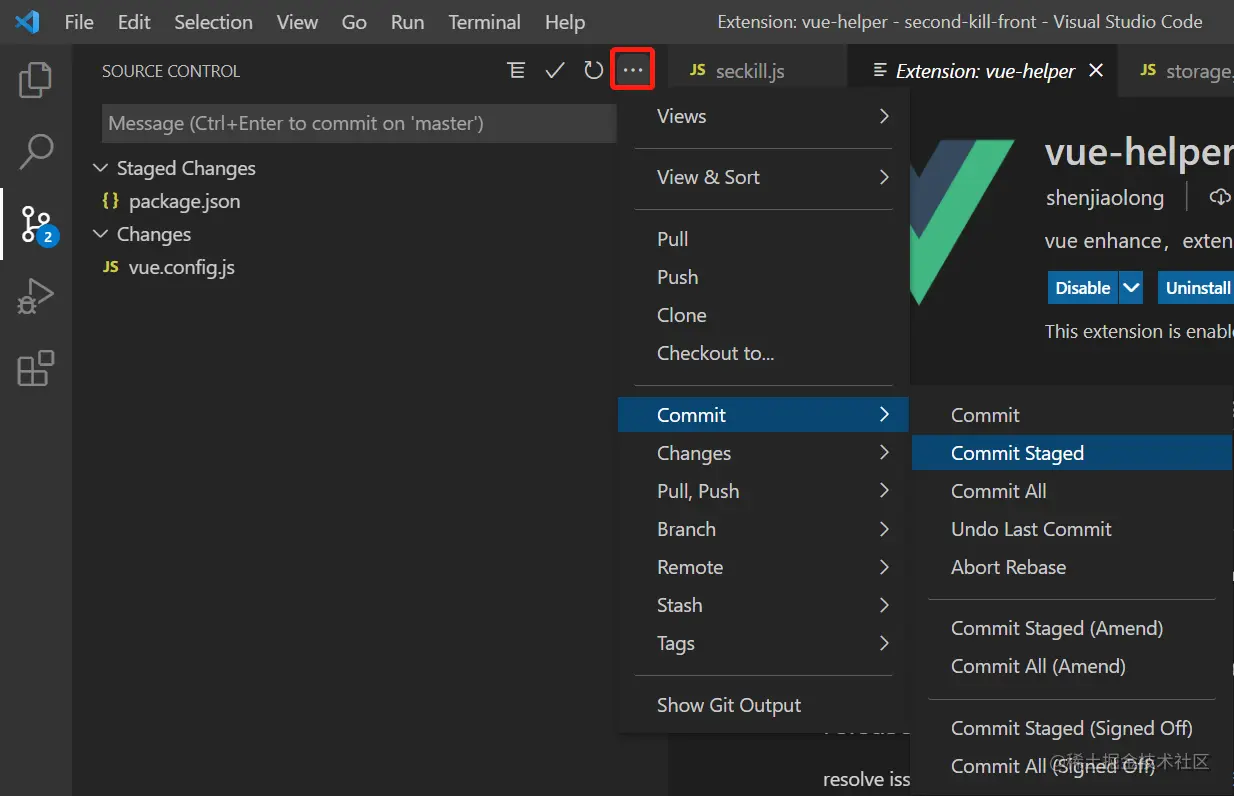Image resolution: width=1234 pixels, height=796 pixels.
Task: Switch to the storage.js tab
Action: tap(1177, 70)
